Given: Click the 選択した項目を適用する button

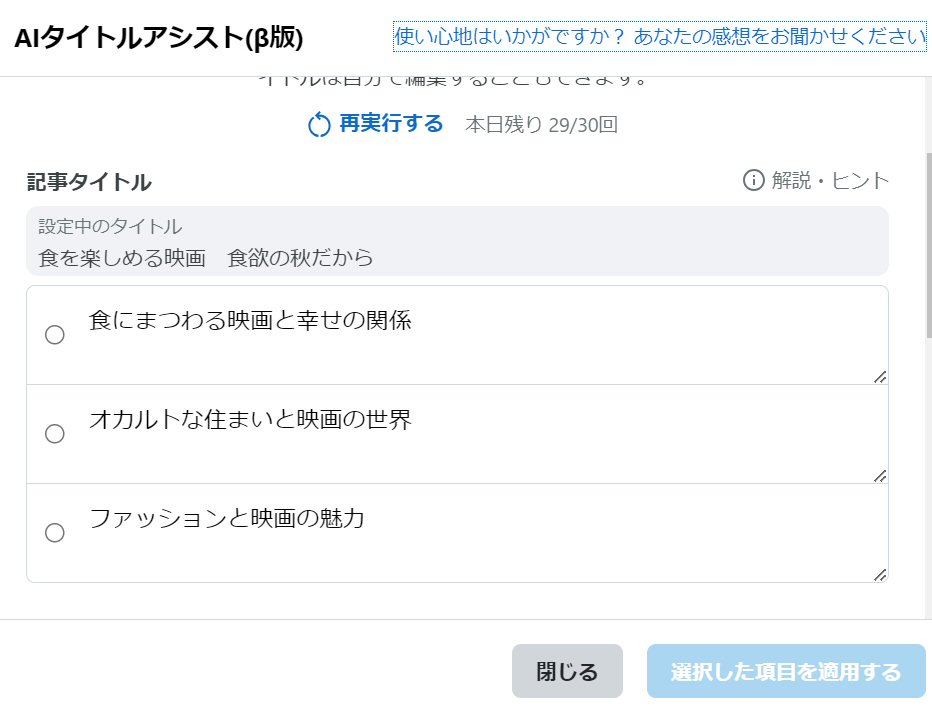Looking at the screenshot, I should 786,671.
